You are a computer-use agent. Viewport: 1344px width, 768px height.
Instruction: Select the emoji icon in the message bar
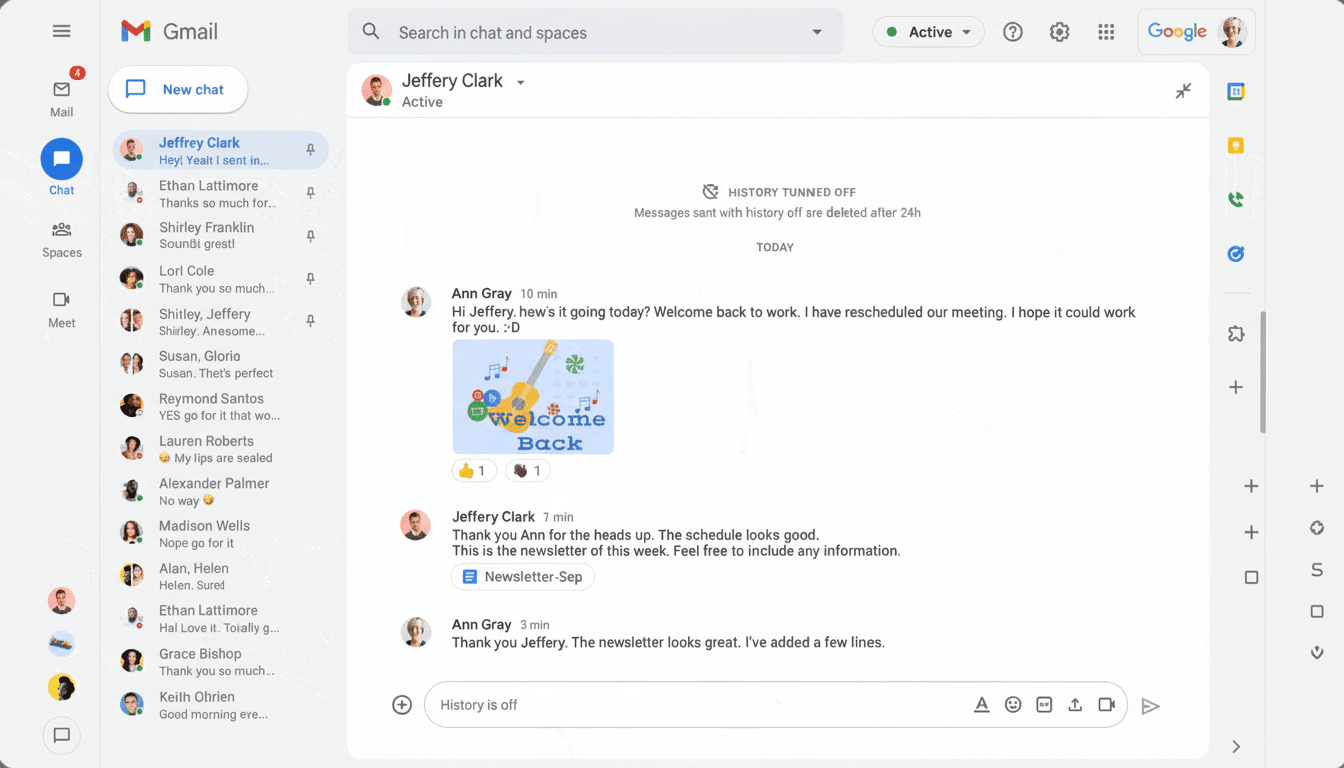pos(1013,704)
